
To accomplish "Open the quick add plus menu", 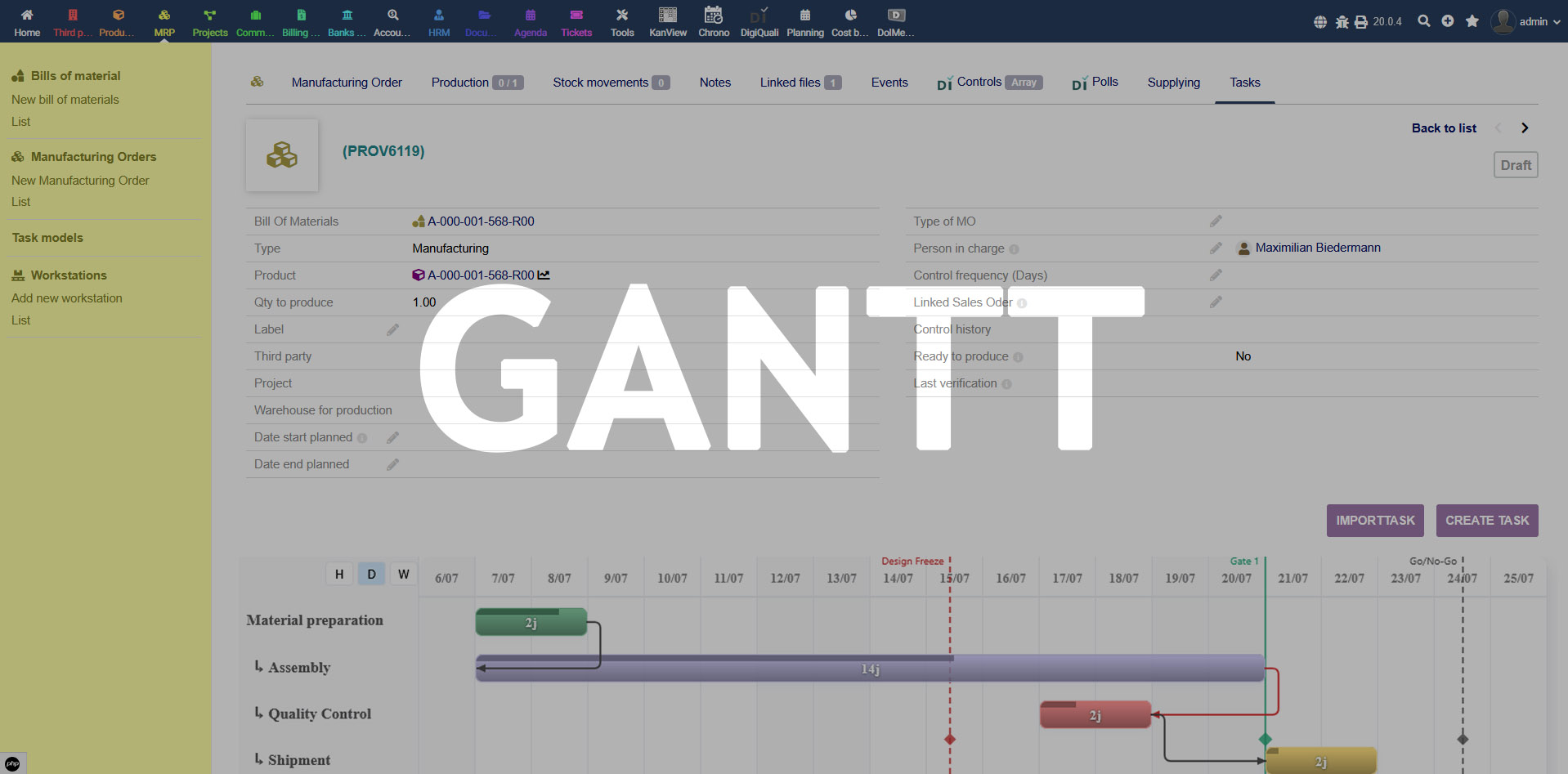I will click(x=1447, y=21).
